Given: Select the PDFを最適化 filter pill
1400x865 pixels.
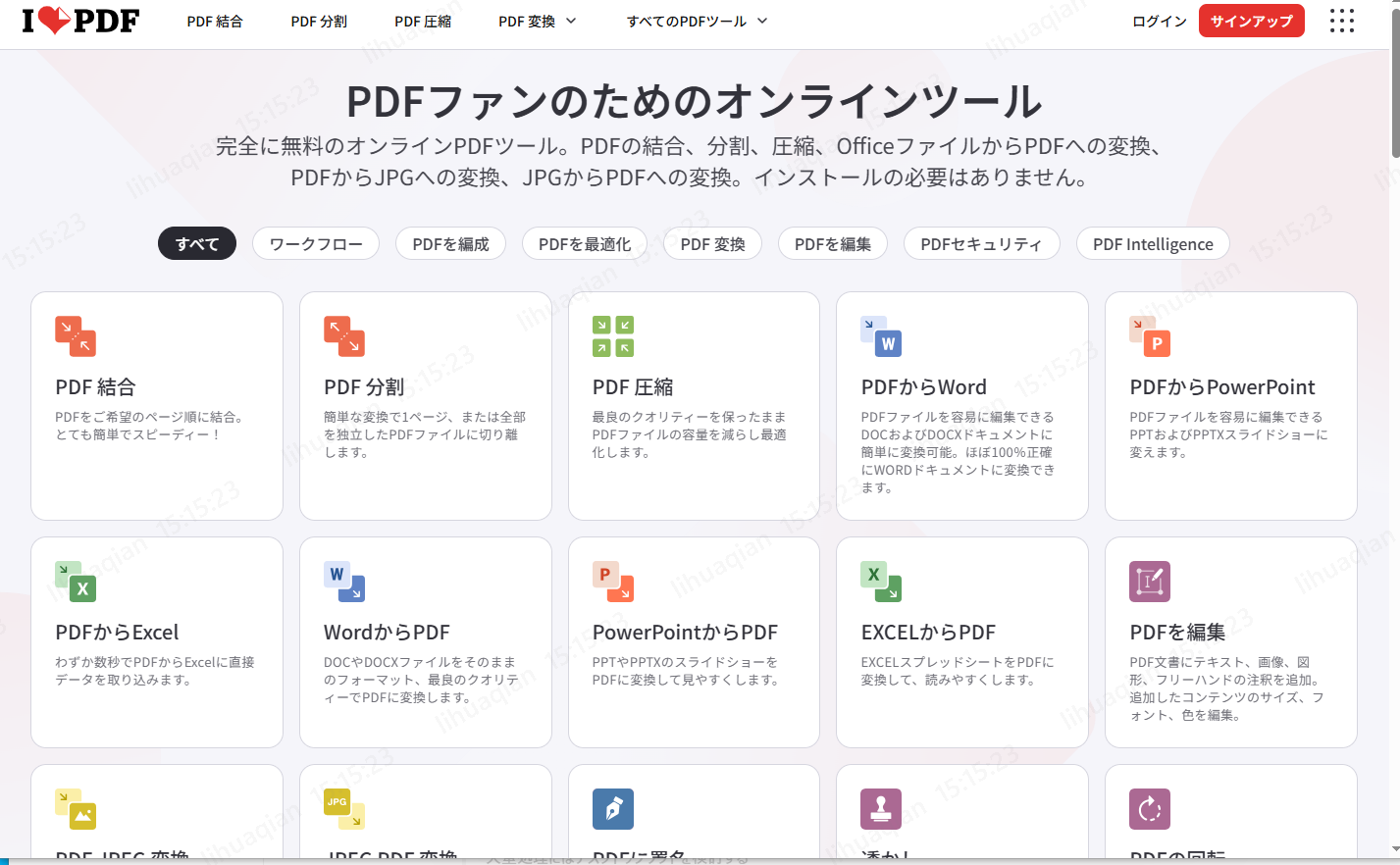Looking at the screenshot, I should click(585, 244).
